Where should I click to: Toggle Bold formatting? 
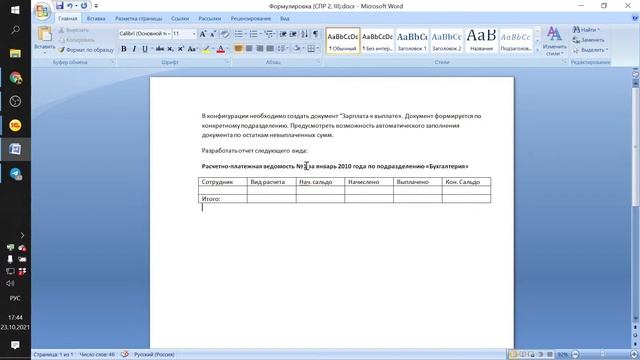point(124,49)
